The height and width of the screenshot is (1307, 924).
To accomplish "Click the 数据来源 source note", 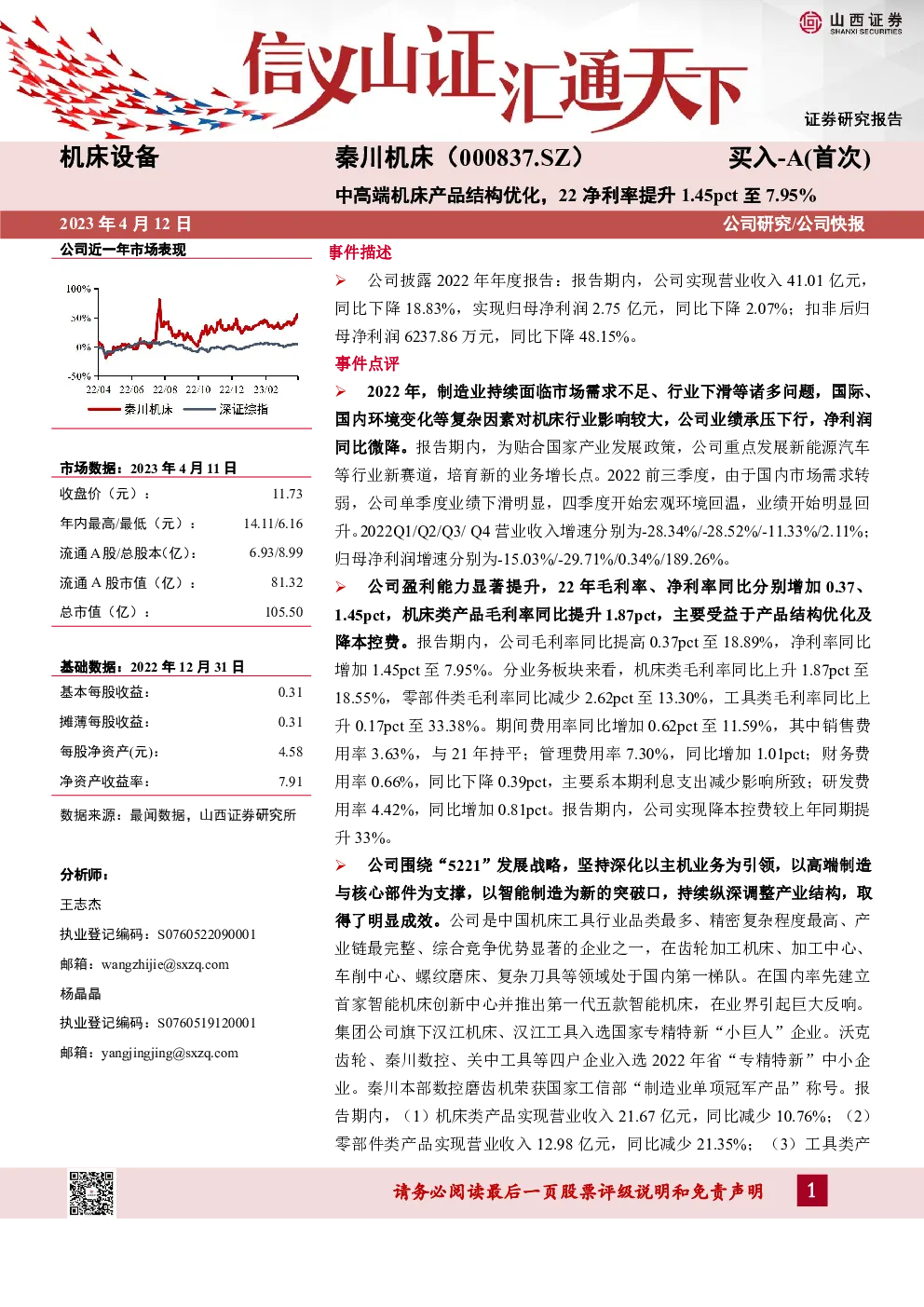I will point(178,815).
